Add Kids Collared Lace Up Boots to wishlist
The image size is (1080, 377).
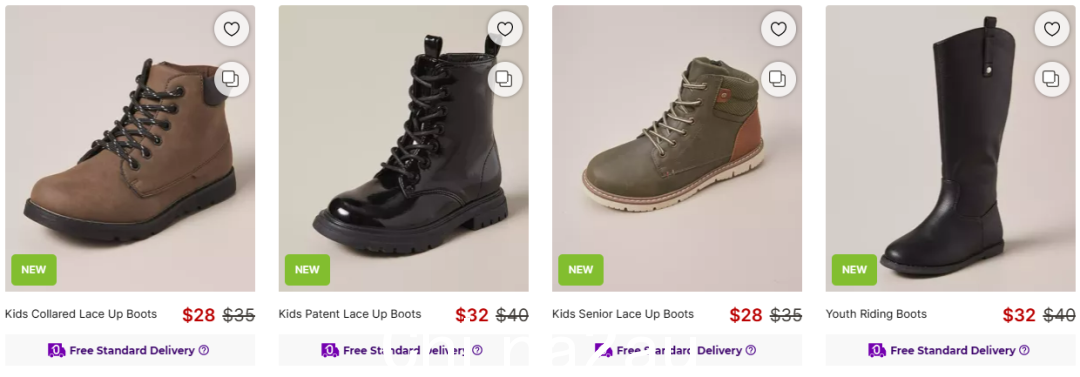pyautogui.click(x=231, y=29)
